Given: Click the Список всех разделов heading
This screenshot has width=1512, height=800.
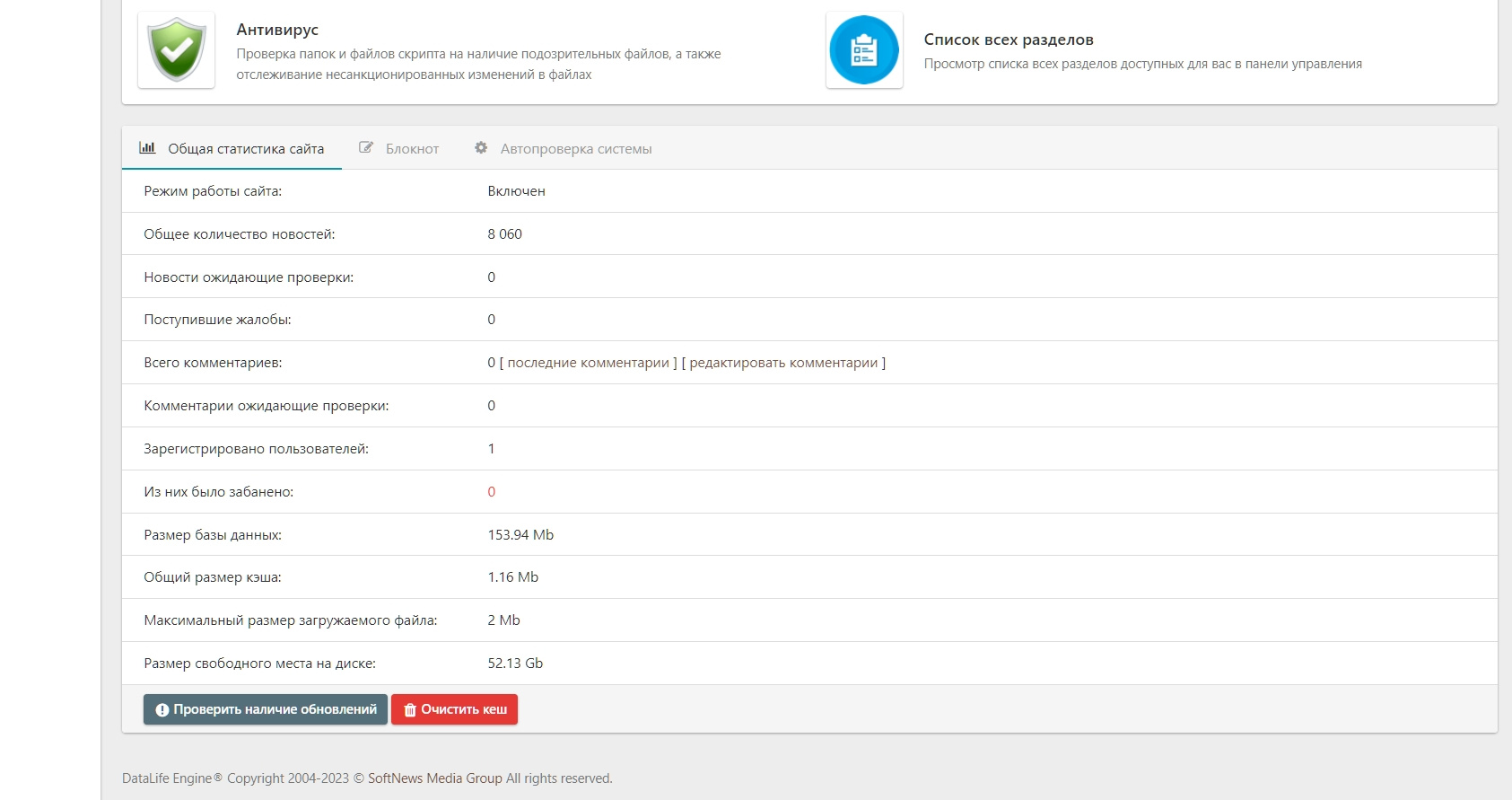Looking at the screenshot, I should coord(1009,40).
